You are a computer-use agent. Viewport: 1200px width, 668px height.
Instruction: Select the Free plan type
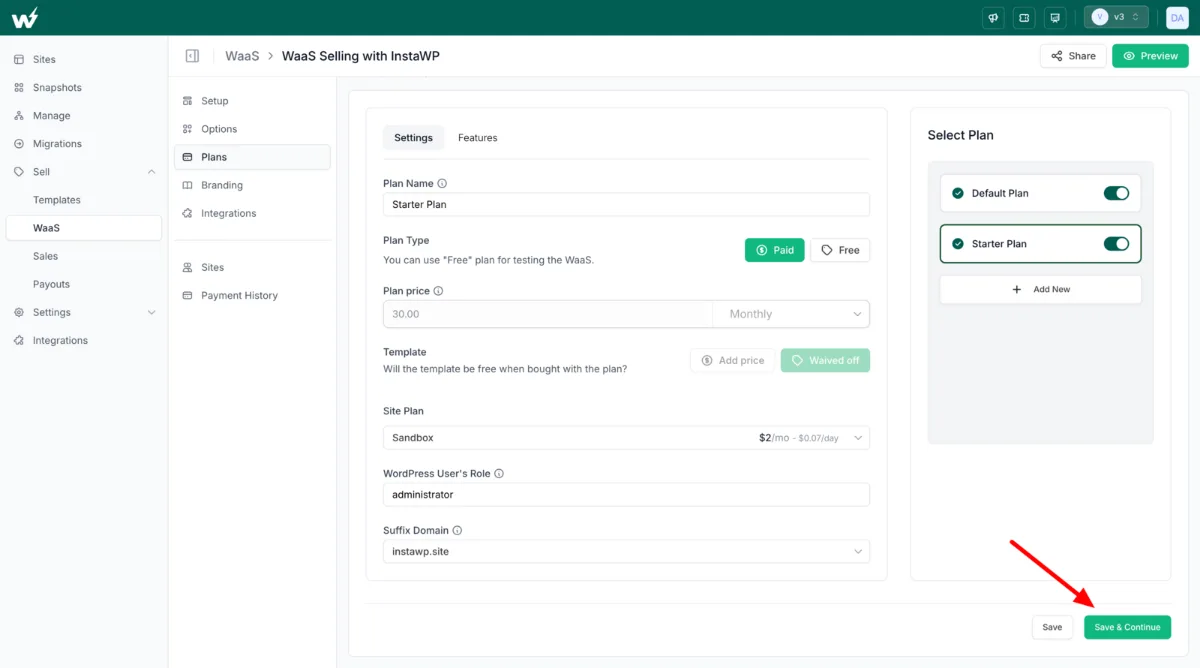coord(840,250)
